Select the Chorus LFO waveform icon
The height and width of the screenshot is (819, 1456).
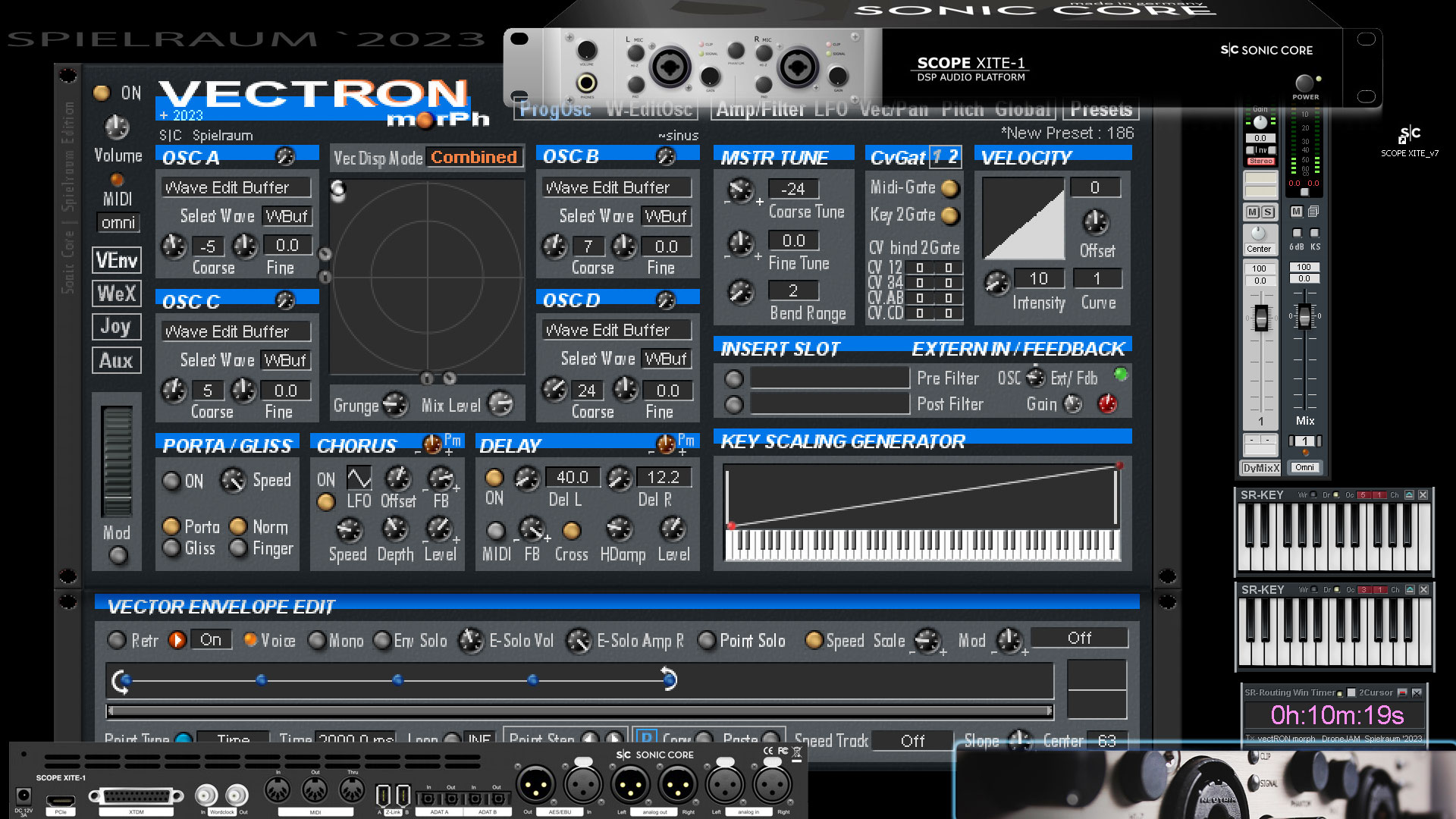point(359,478)
